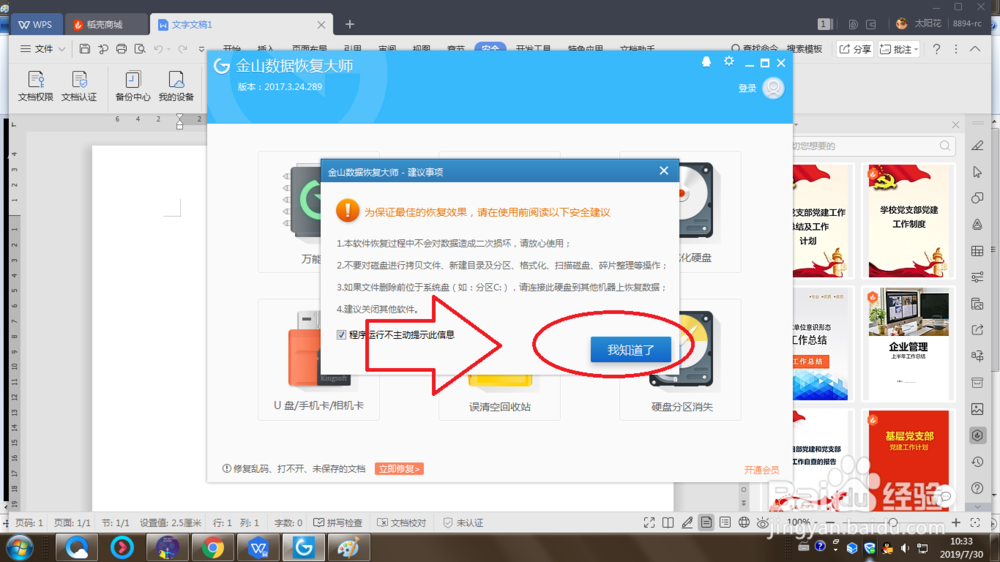Viewport: 1000px width, 562px height.
Task: Select 硬盘分区消失 recovery option
Action: 681,359
